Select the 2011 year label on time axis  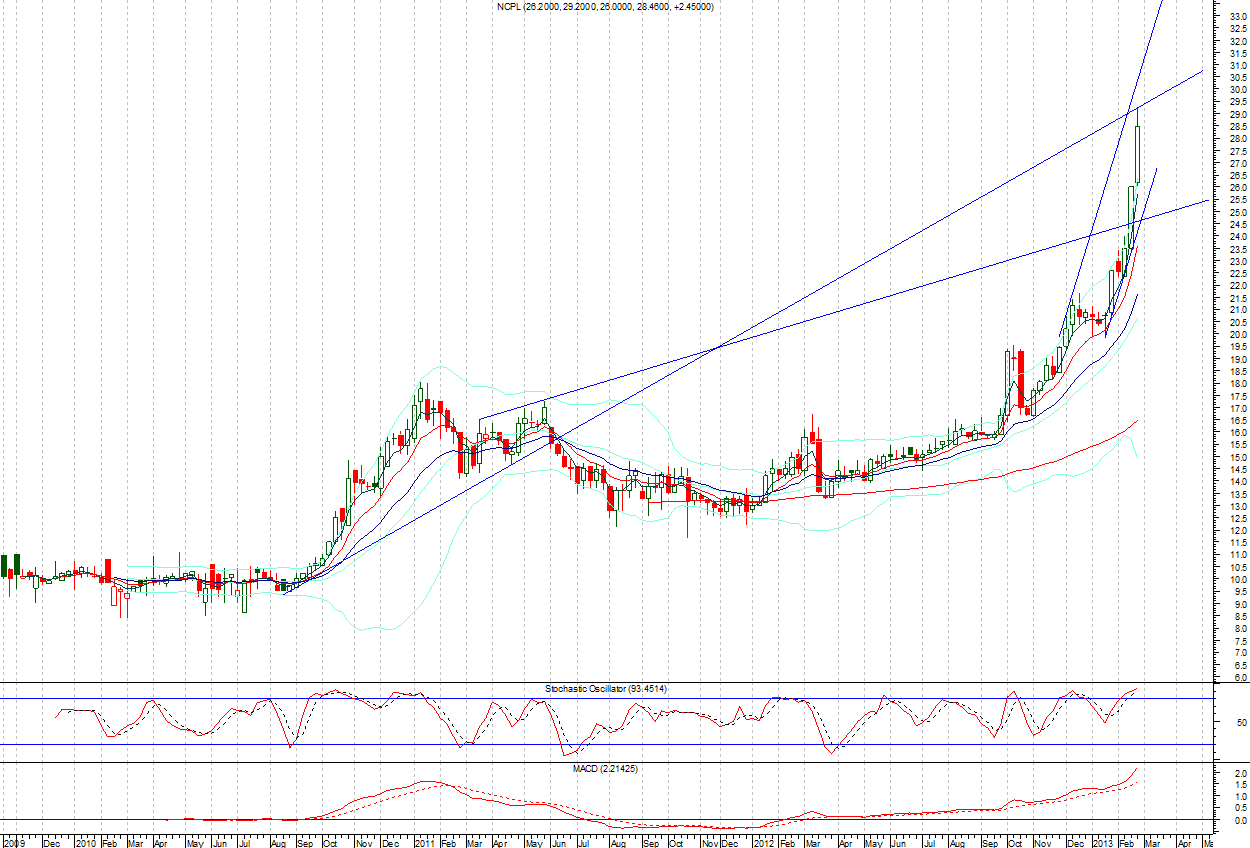(426, 842)
